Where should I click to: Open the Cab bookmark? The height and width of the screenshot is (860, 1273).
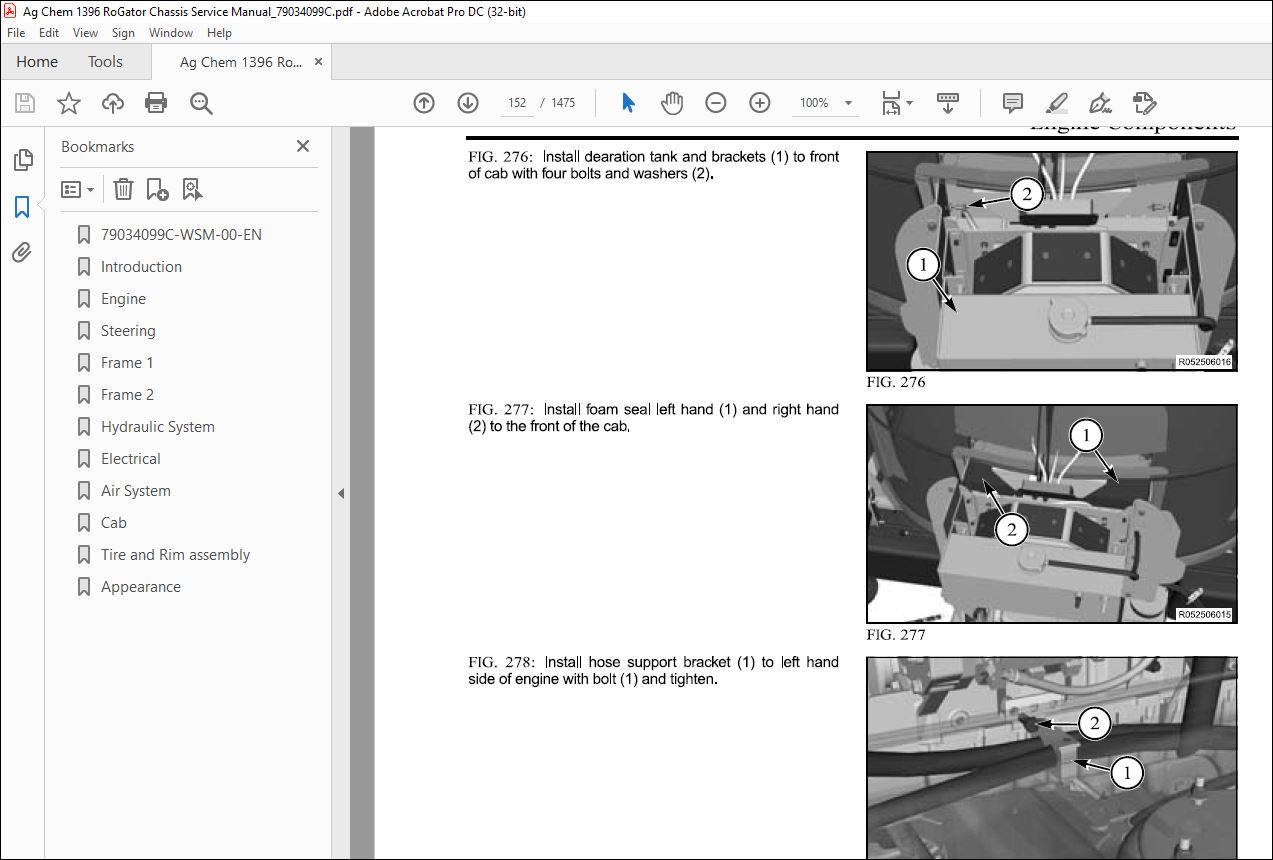[114, 523]
